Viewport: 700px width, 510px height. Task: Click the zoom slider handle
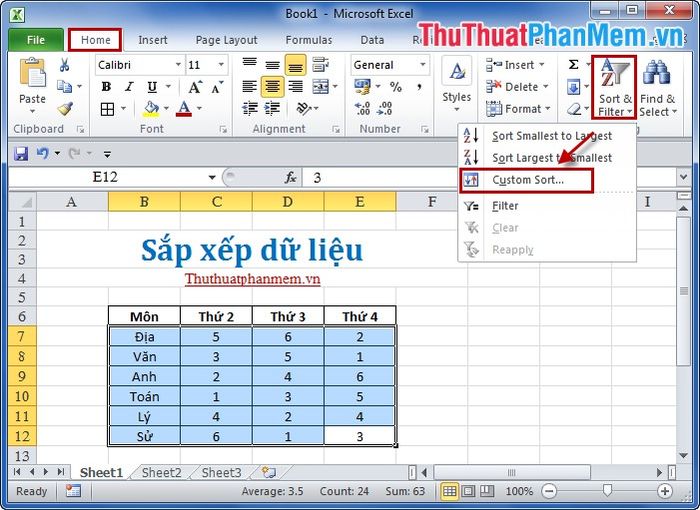click(607, 491)
